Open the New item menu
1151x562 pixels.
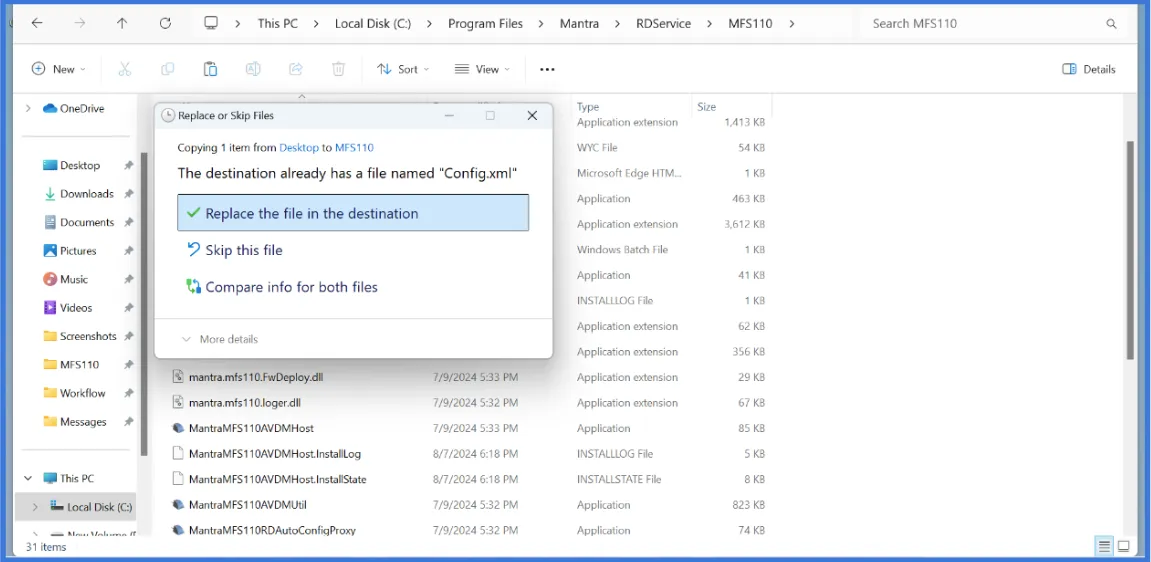[x=59, y=69]
